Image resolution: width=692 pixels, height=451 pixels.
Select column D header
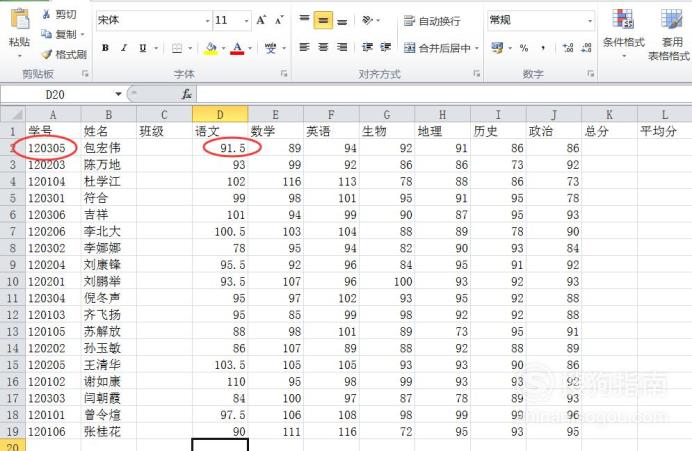pyautogui.click(x=220, y=115)
